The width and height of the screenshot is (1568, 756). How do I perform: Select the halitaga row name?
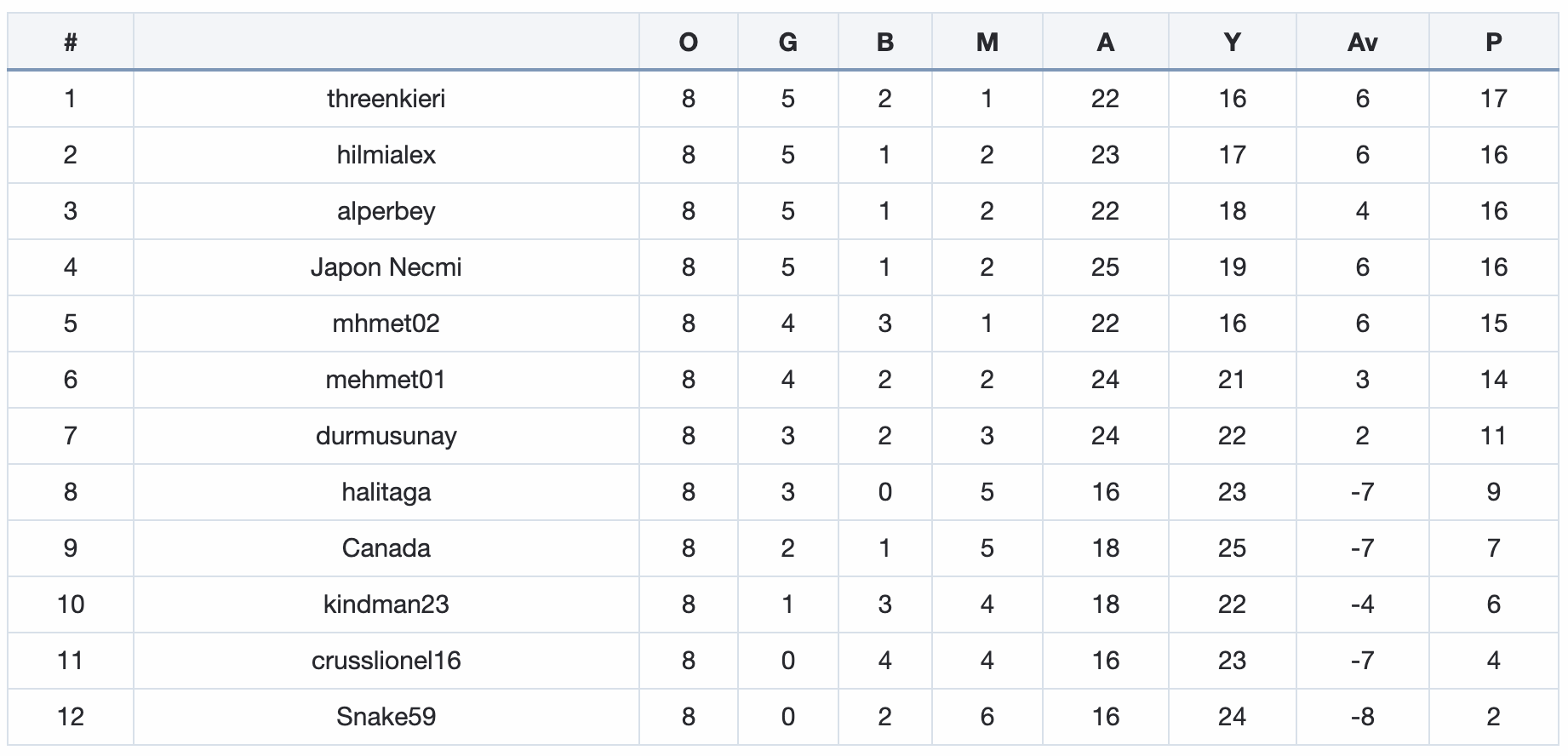[x=386, y=492]
